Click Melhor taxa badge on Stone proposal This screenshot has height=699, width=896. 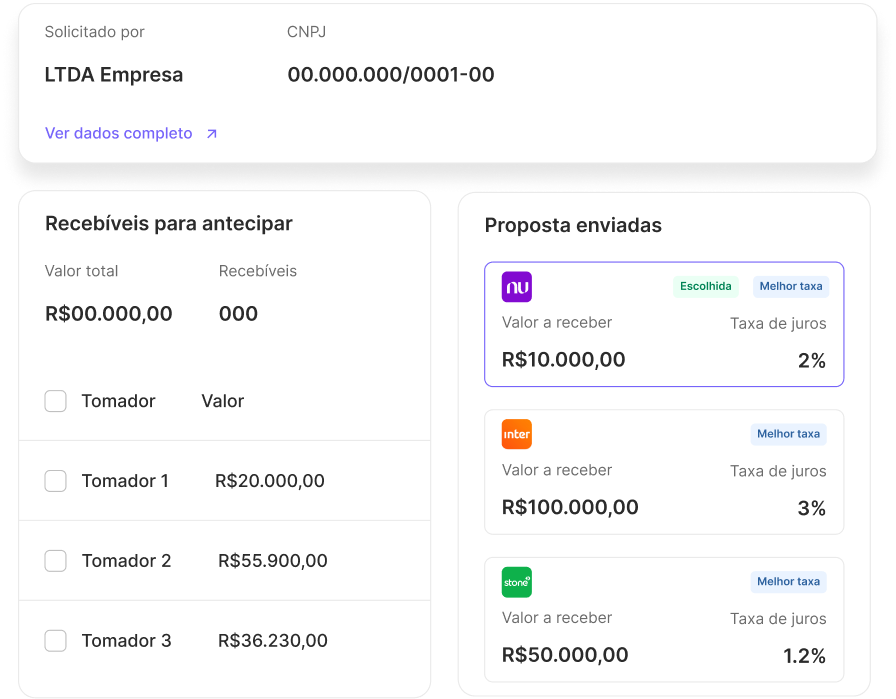click(789, 581)
